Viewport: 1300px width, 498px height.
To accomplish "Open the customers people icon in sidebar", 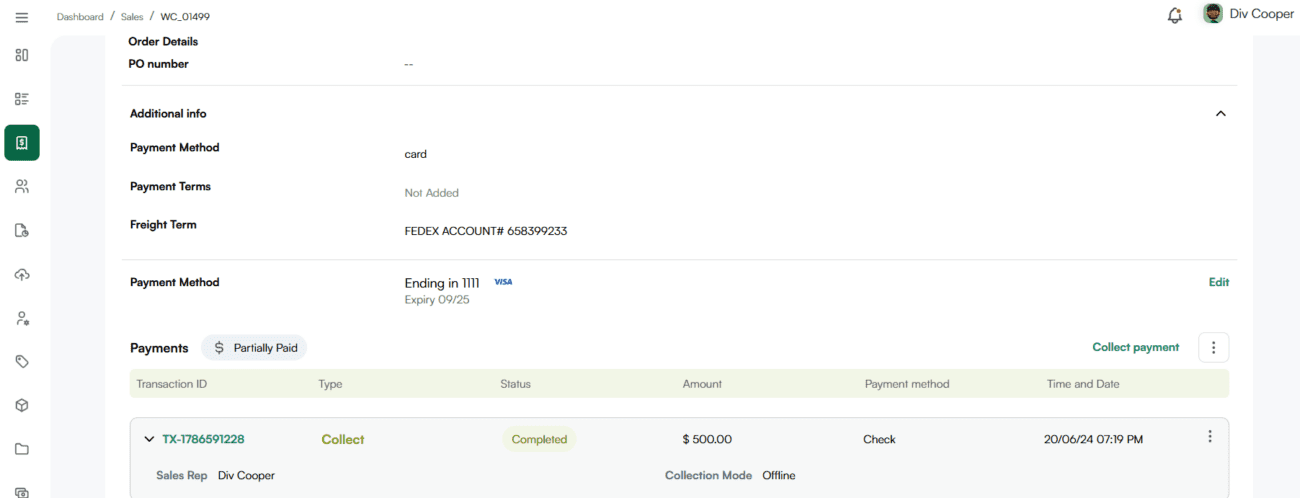I will pos(22,186).
